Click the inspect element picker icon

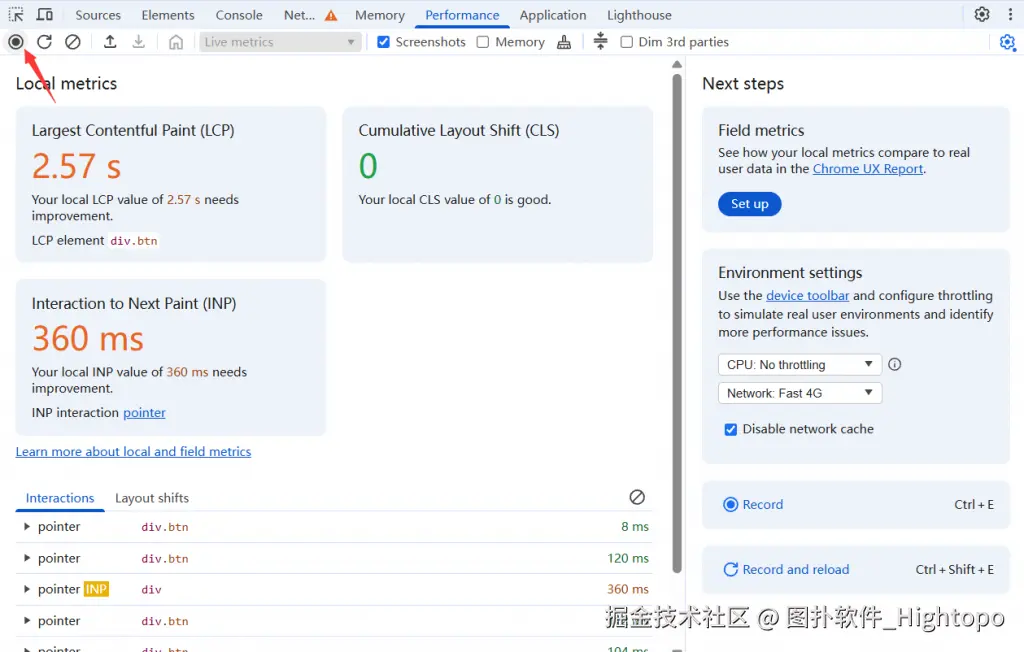coord(16,14)
